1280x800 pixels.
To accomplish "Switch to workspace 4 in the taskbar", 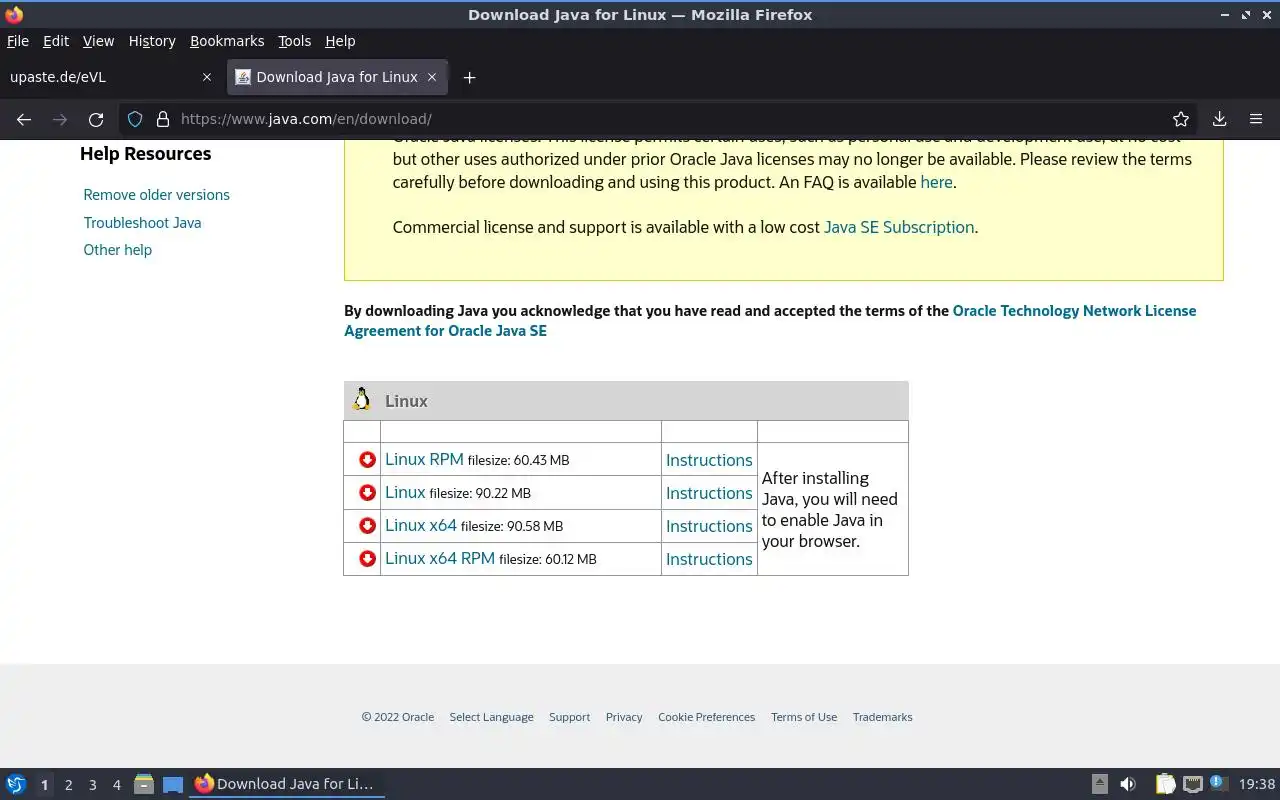I will point(116,785).
